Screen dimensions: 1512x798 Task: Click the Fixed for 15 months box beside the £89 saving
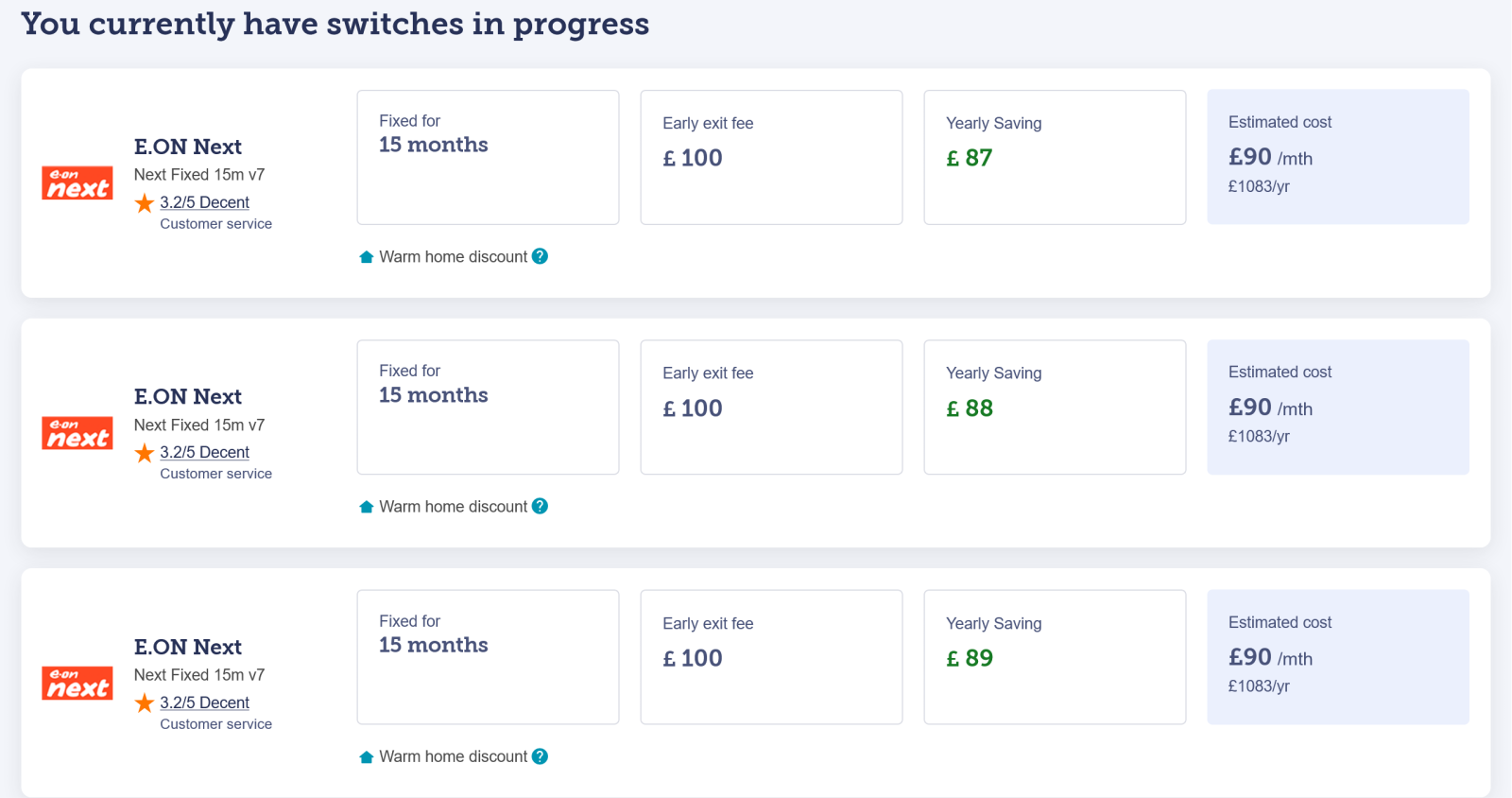tap(488, 657)
